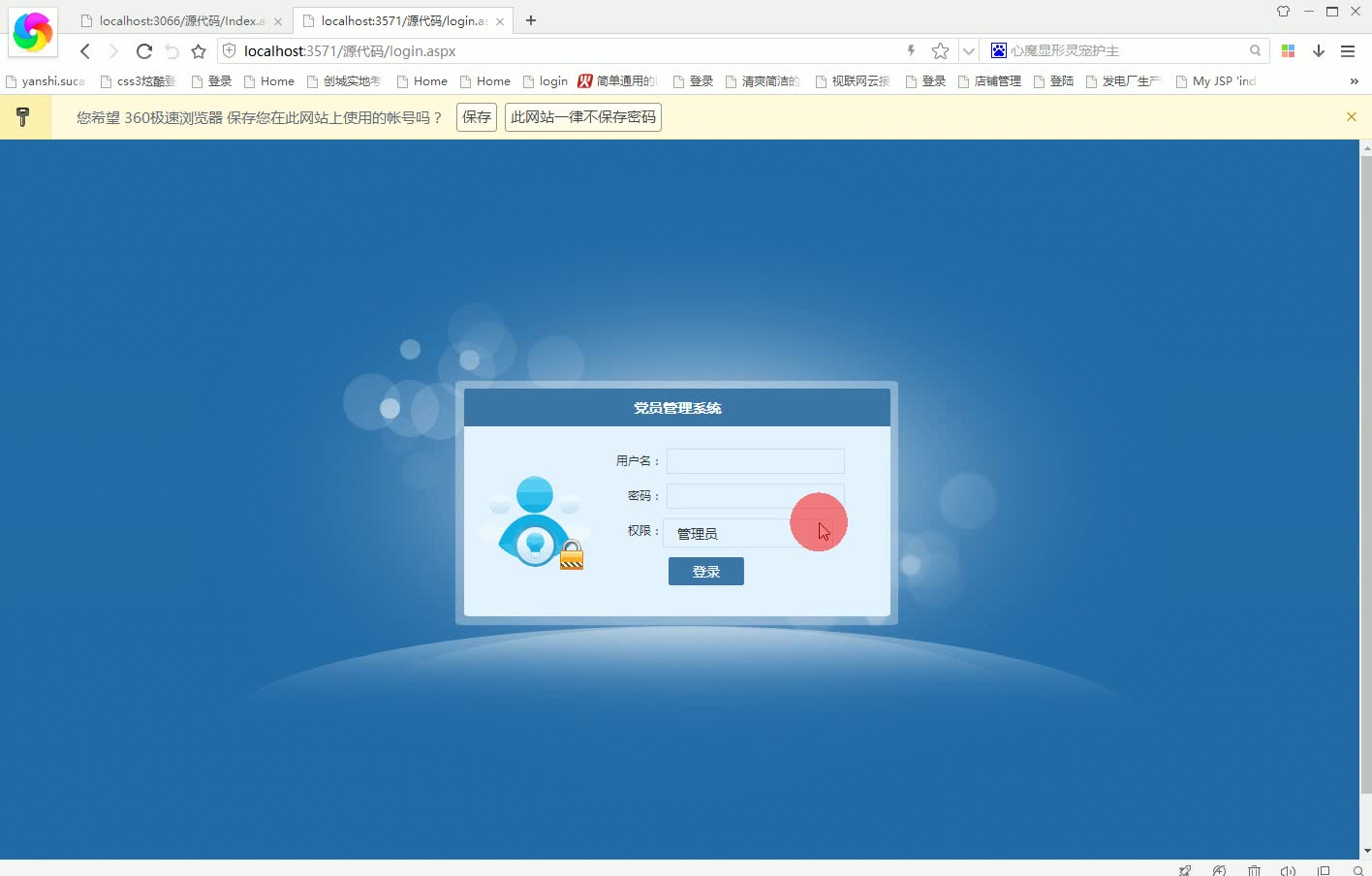The height and width of the screenshot is (876, 1372).
Task: Open a new tab with plus button
Action: click(x=531, y=20)
